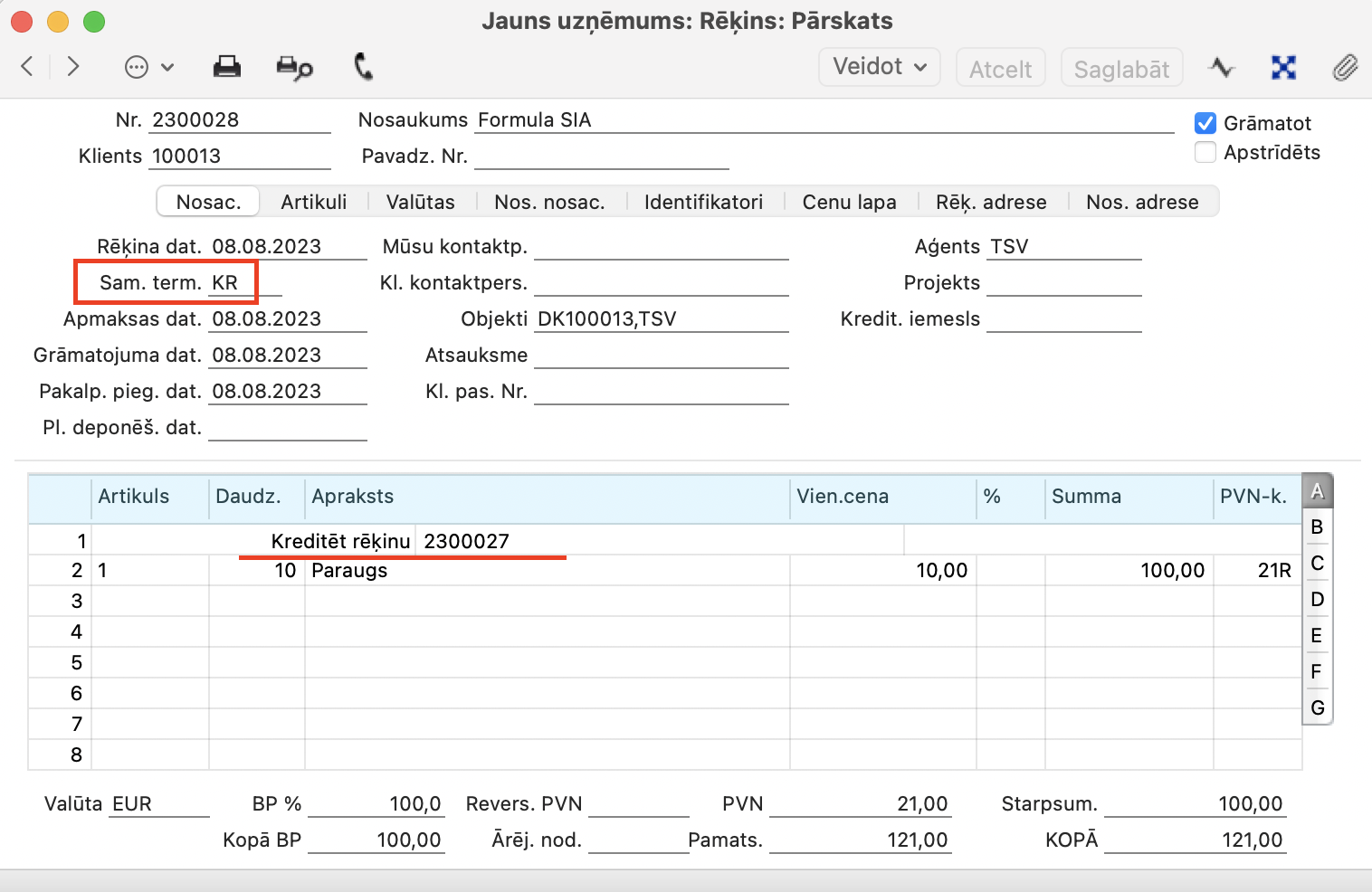Viewport: 1372px width, 892px height.
Task: Click the Sam. term. field with KR
Action: [x=244, y=283]
